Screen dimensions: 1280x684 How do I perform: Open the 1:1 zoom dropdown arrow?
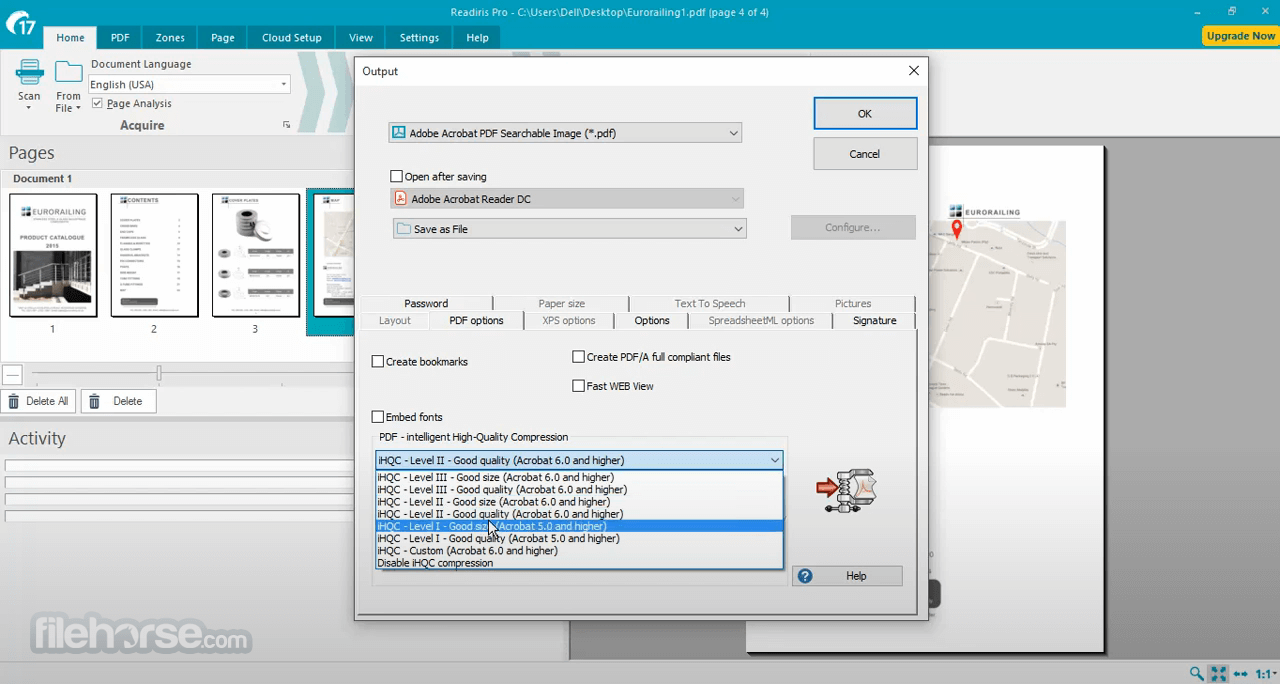[1276, 674]
